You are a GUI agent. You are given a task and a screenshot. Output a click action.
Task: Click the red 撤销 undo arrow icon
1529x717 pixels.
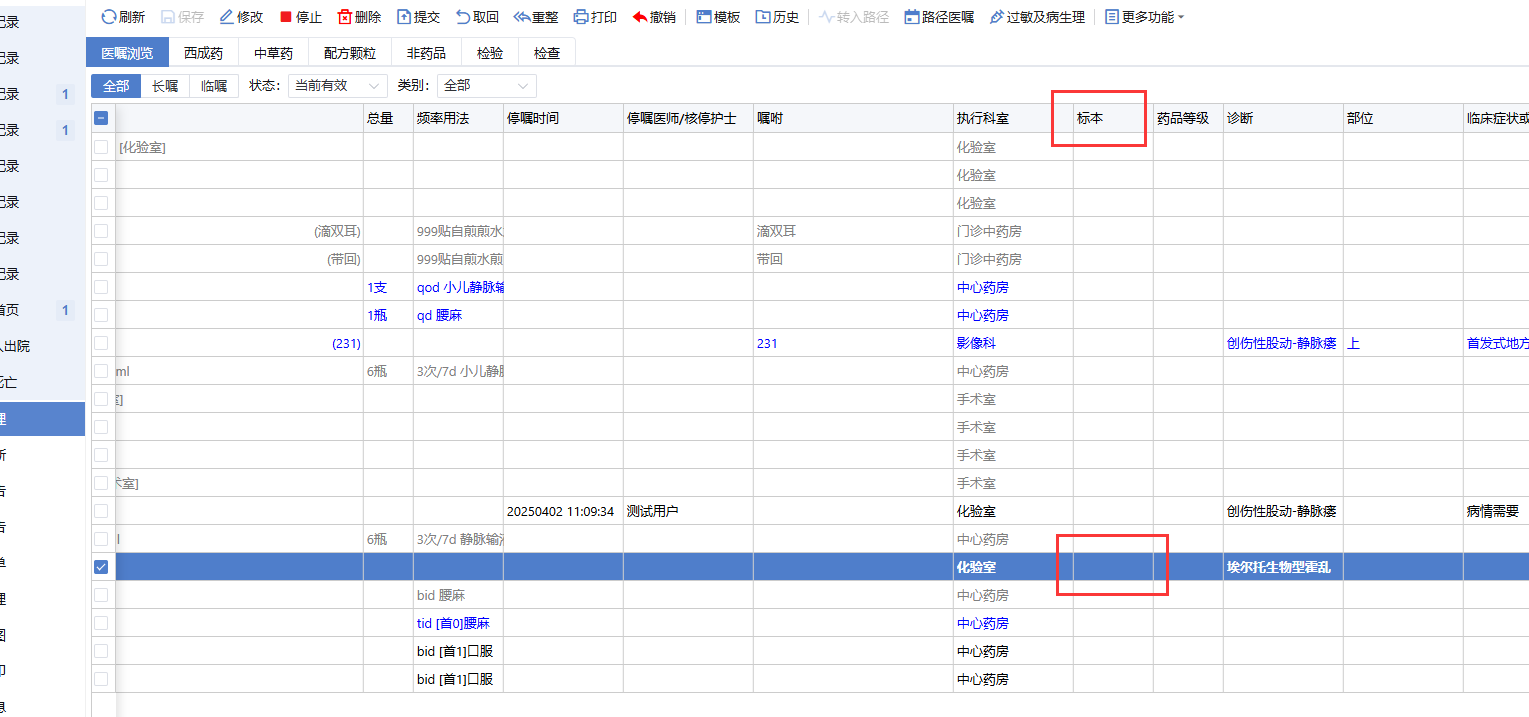(640, 17)
